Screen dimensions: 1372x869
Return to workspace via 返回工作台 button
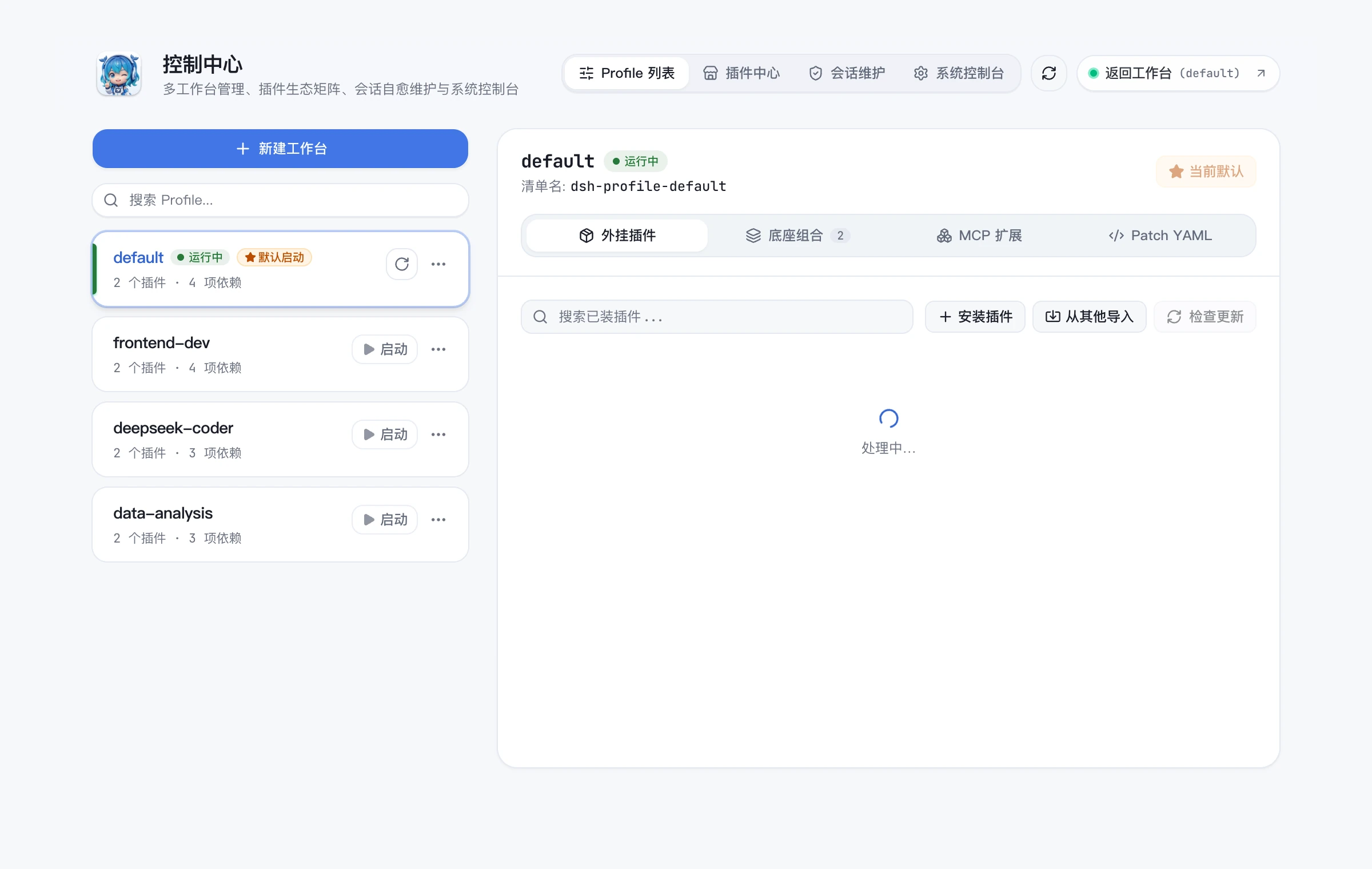tap(1178, 73)
